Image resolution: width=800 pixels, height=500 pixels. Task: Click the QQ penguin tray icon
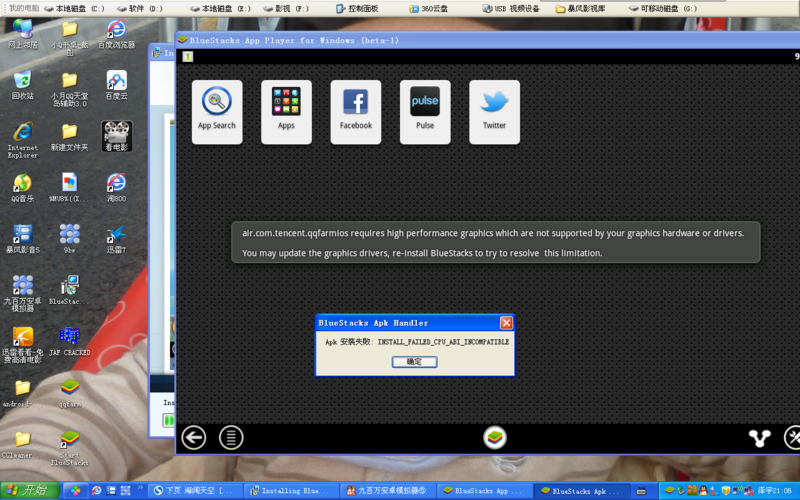coord(704,490)
